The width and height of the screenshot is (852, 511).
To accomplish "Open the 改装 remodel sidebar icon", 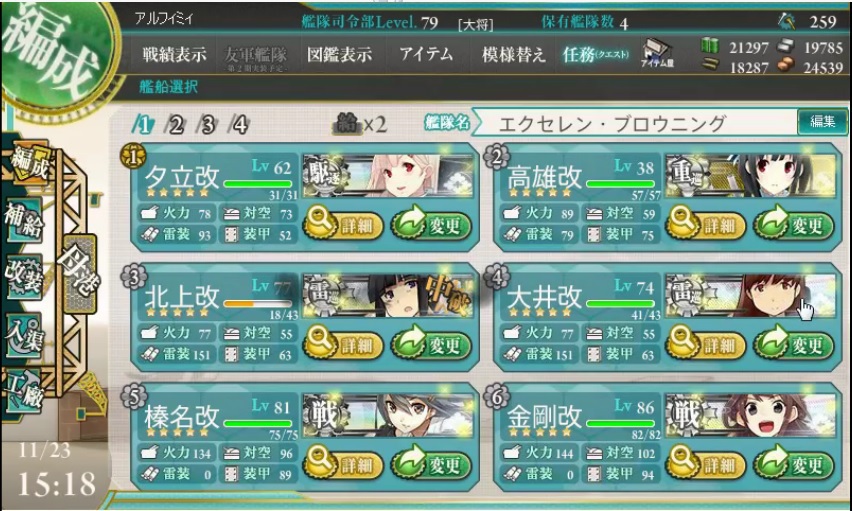I will tap(24, 276).
